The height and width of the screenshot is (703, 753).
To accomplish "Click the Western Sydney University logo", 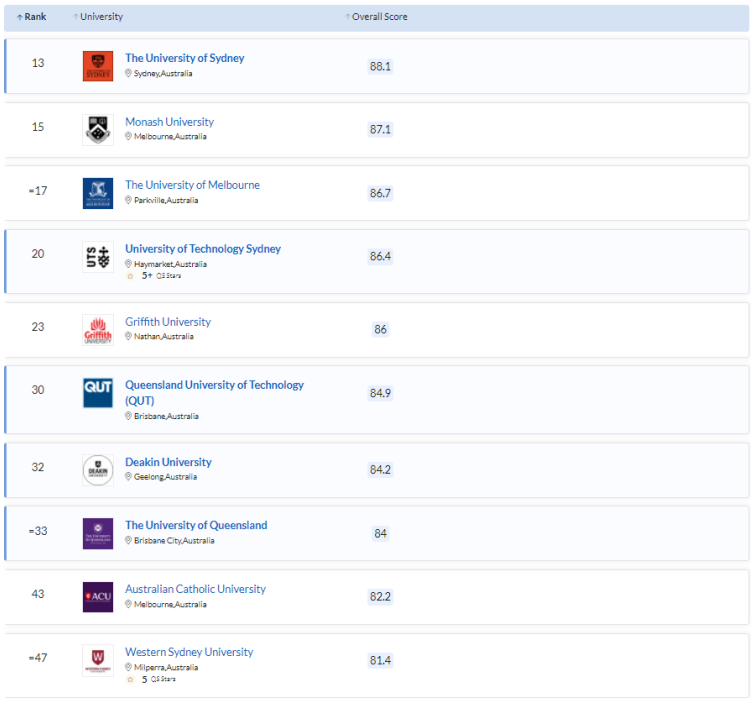I will [x=97, y=660].
